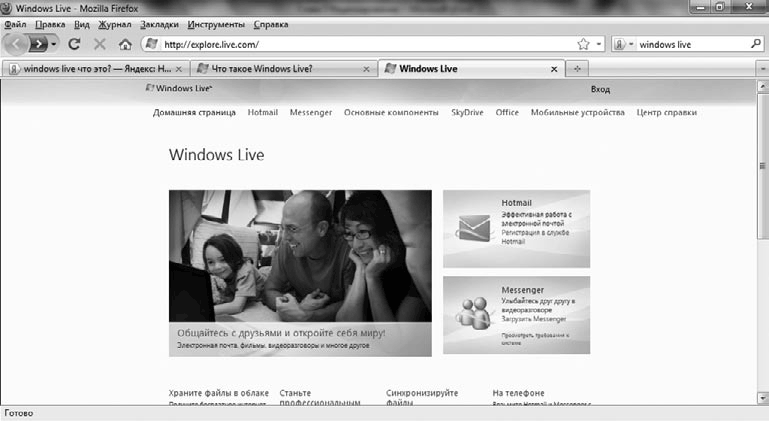Image resolution: width=769 pixels, height=421 pixels.
Task: Open Основные компоненты nav link
Action: click(x=391, y=112)
